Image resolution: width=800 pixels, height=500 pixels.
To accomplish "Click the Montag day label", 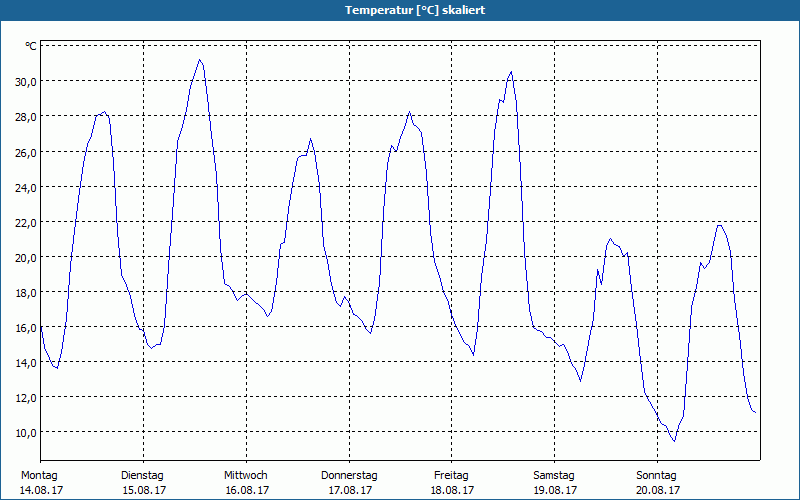I will (39, 476).
